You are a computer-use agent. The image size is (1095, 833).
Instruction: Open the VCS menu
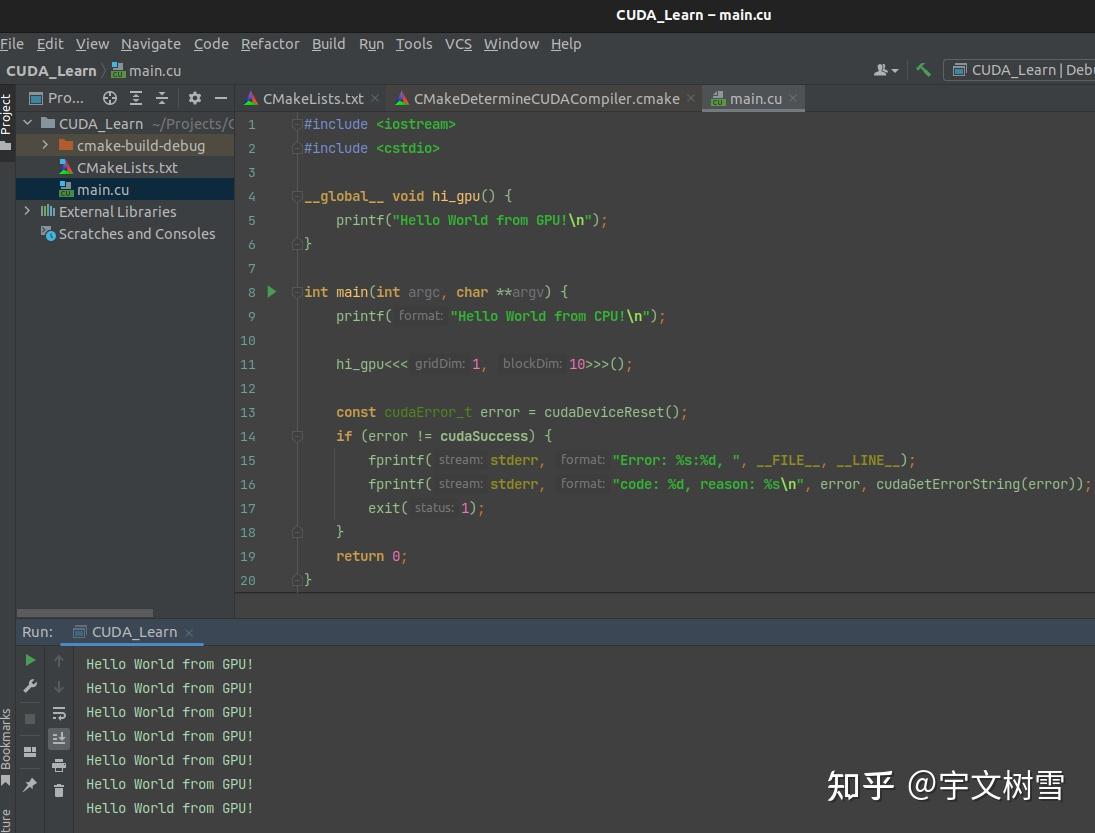458,44
